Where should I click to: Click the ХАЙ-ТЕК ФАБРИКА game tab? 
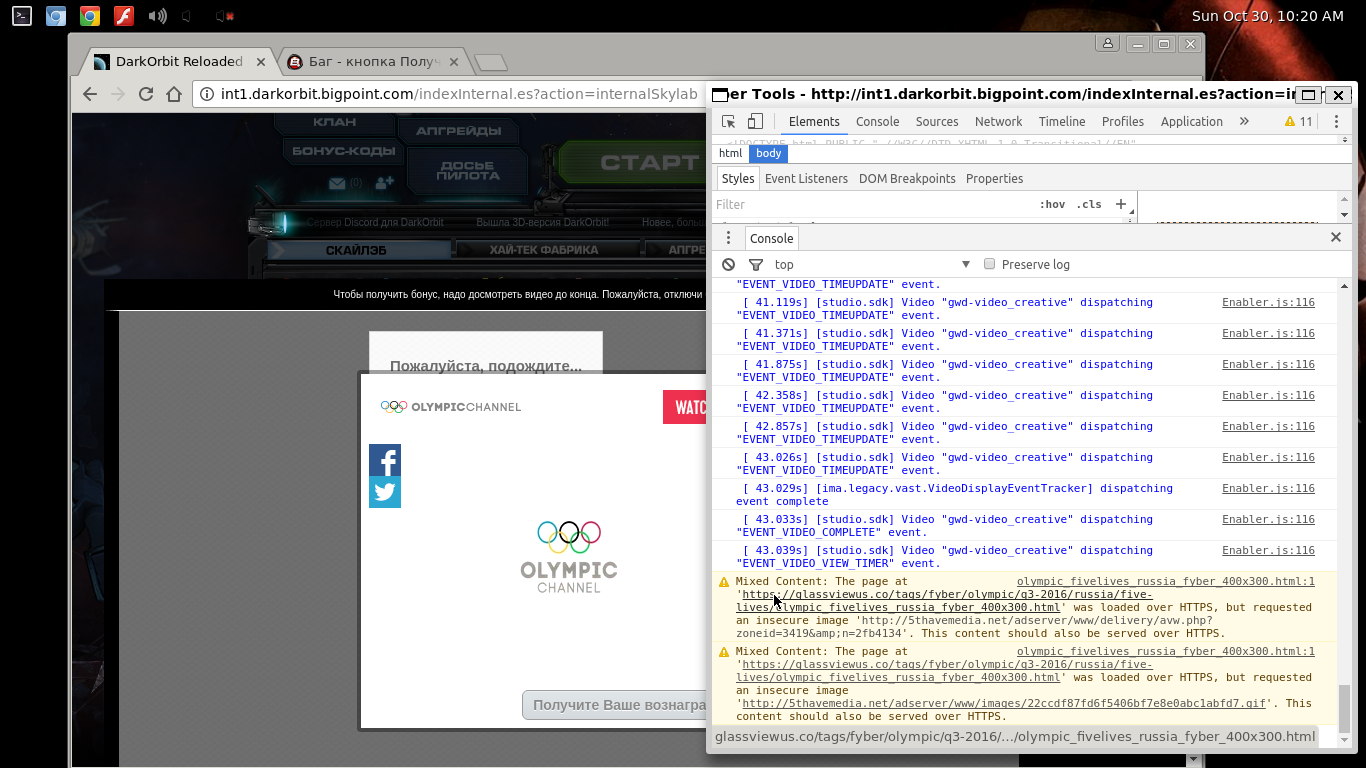pyautogui.click(x=543, y=250)
